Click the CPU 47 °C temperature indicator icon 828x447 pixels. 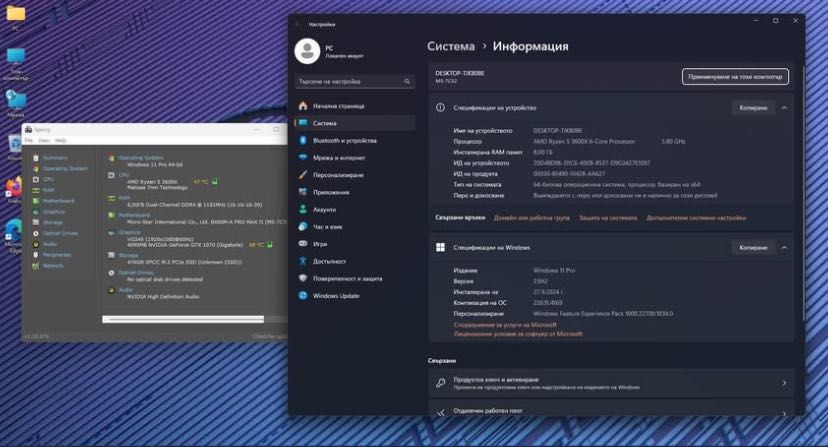(215, 182)
